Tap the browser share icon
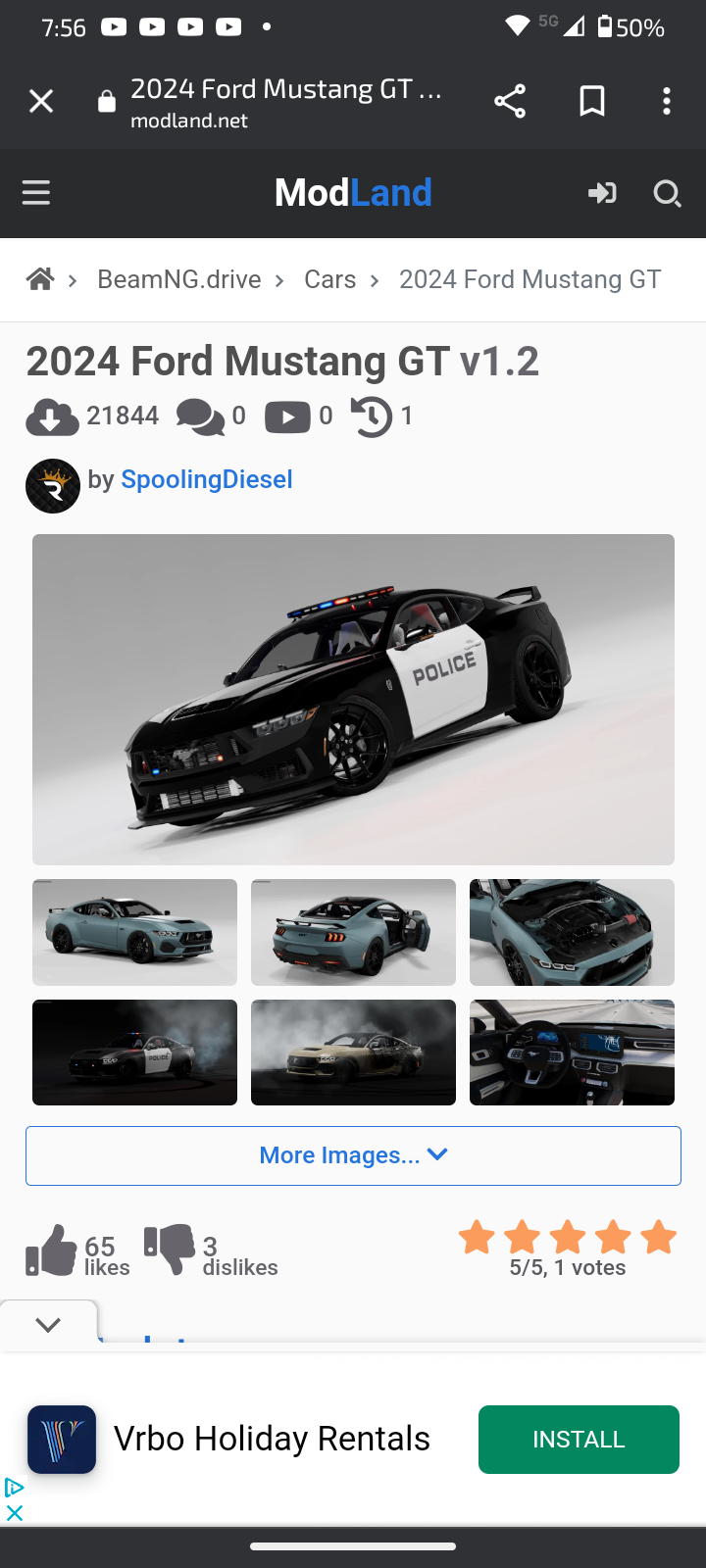 point(510,101)
